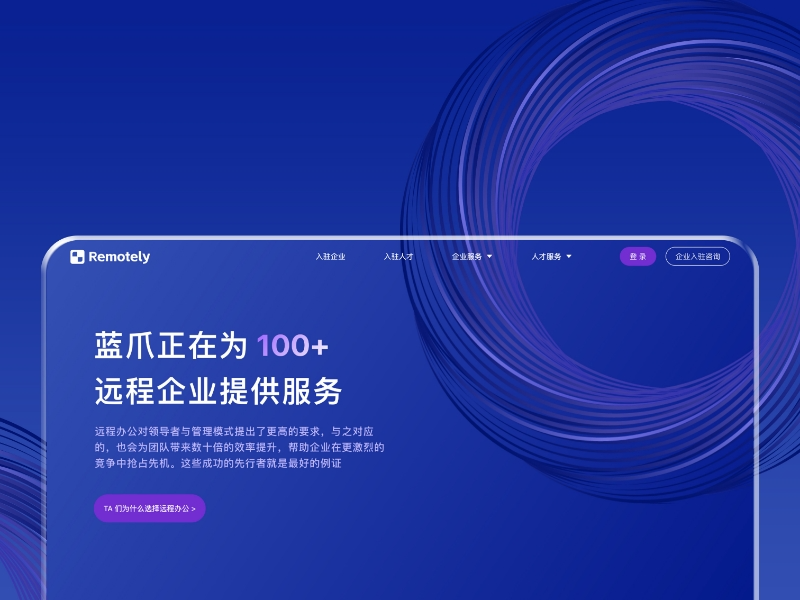Select the 入驻企业 navigation item
The image size is (800, 600).
click(330, 256)
